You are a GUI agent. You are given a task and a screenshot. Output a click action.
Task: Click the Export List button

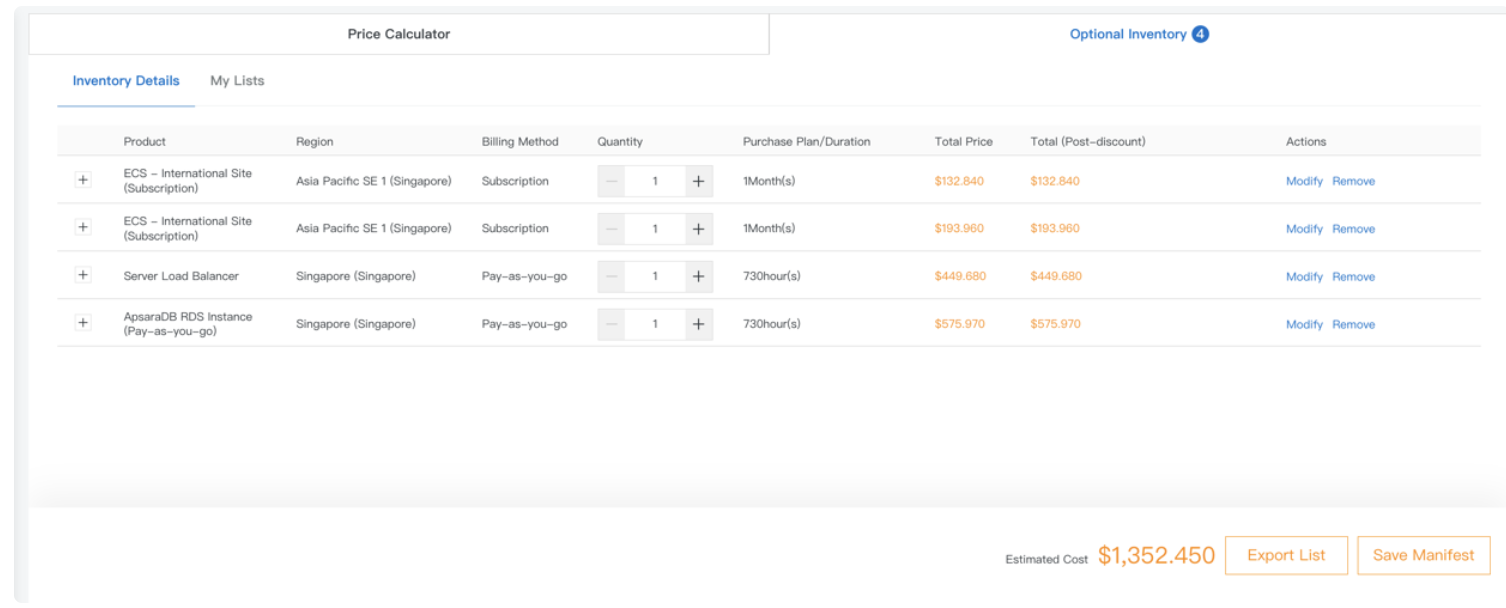point(1286,555)
